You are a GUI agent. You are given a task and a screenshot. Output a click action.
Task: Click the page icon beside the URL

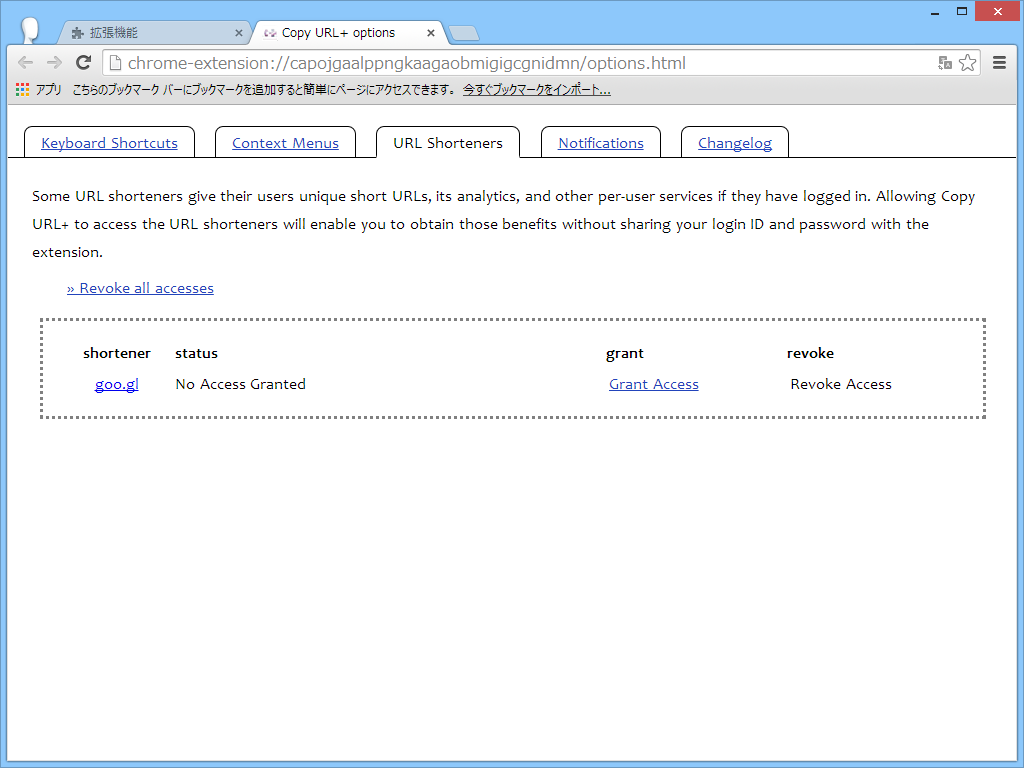[x=116, y=63]
